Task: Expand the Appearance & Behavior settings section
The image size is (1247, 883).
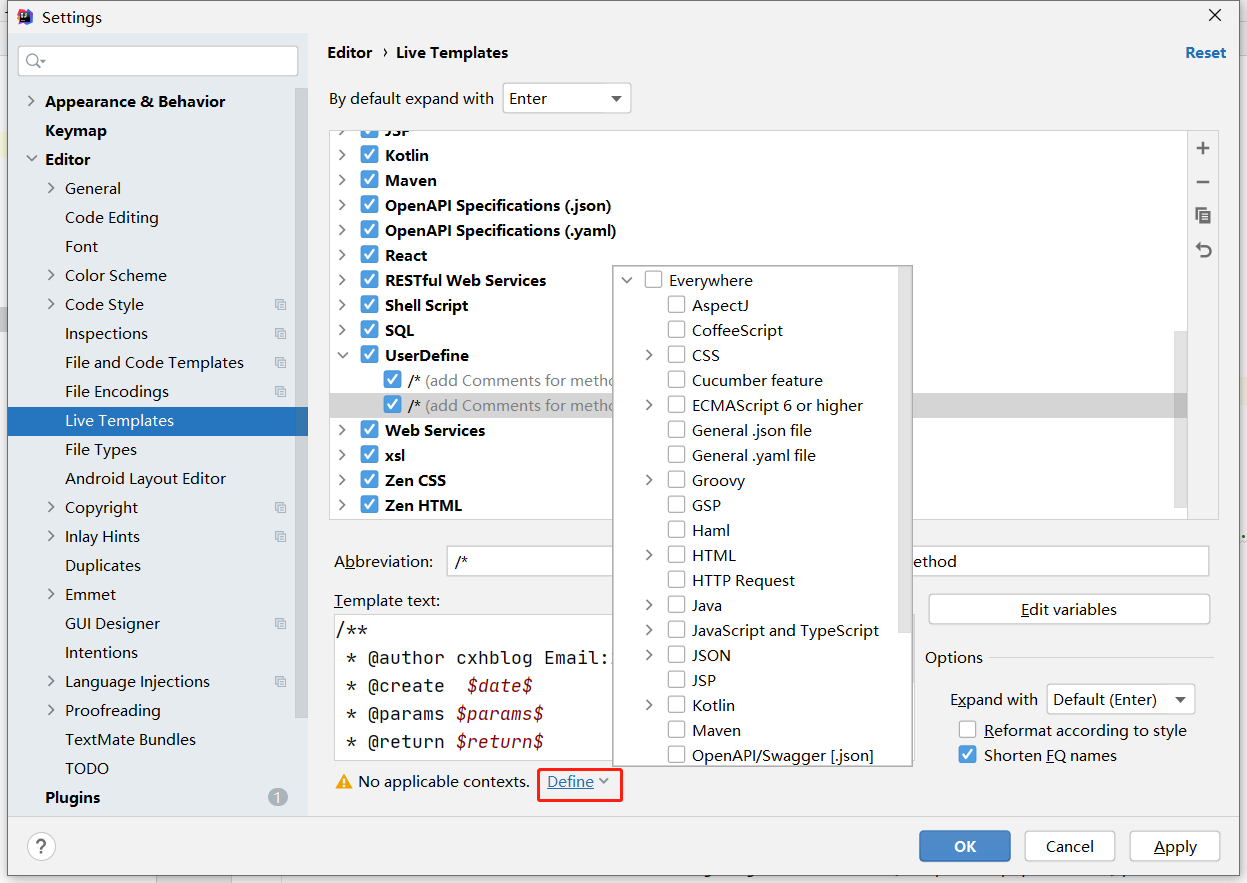Action: click(x=30, y=101)
